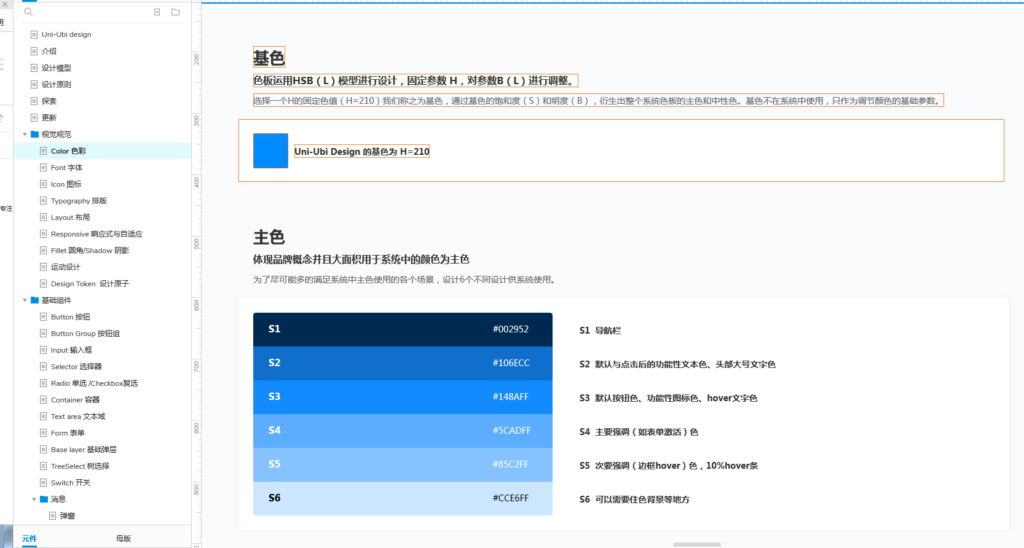
Task: Open the Switch 开关 page
Action: coord(71,482)
